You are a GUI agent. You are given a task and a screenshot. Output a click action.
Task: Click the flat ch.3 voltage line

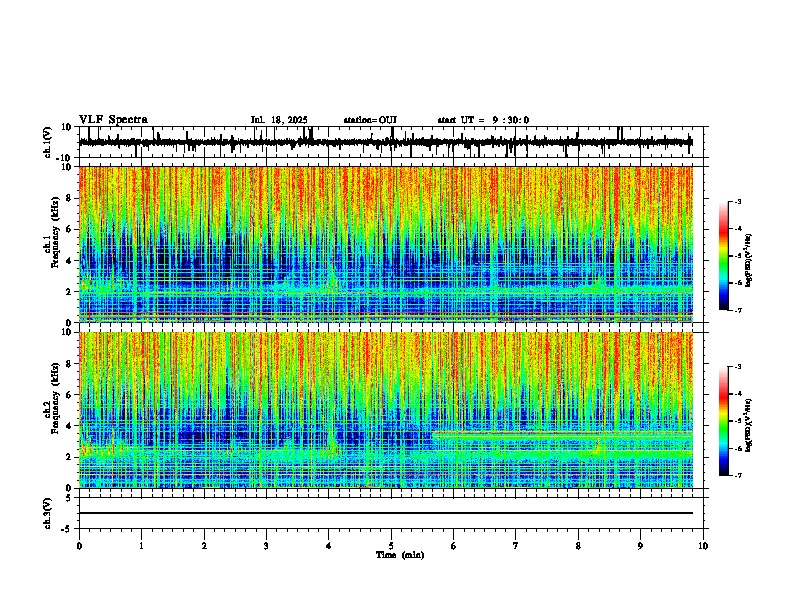(x=386, y=513)
